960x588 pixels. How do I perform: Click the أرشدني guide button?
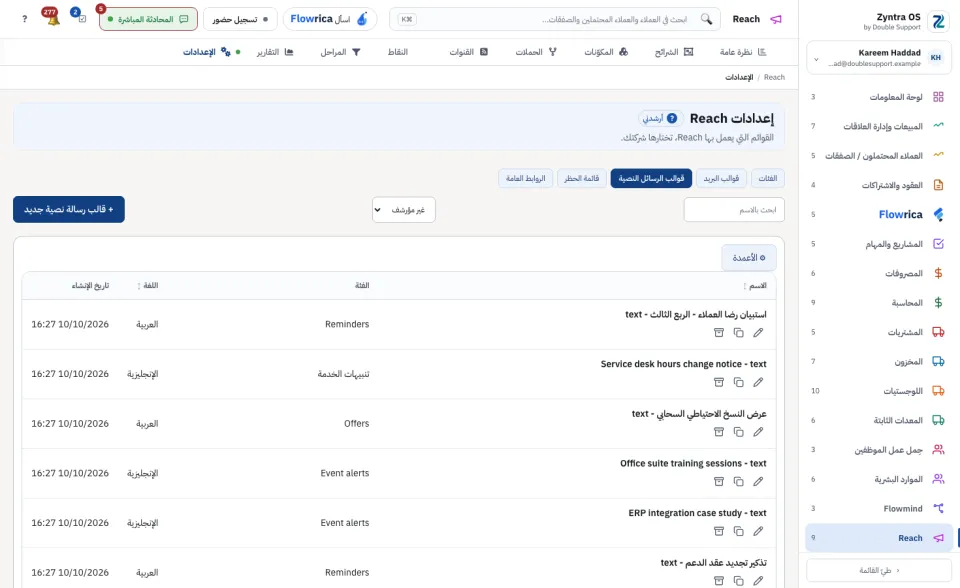[x=660, y=118]
